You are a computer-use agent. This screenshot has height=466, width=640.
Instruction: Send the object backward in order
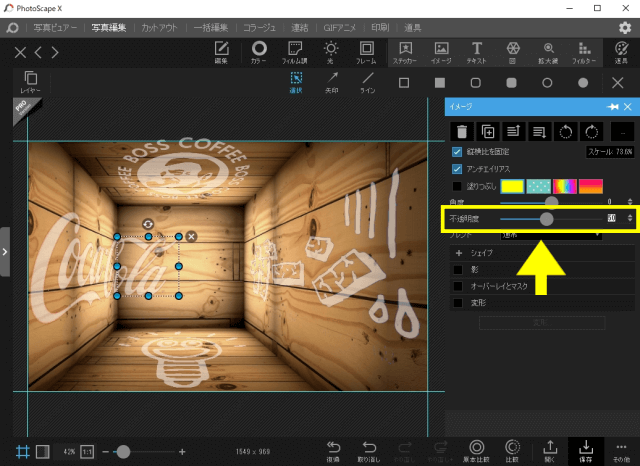539,131
